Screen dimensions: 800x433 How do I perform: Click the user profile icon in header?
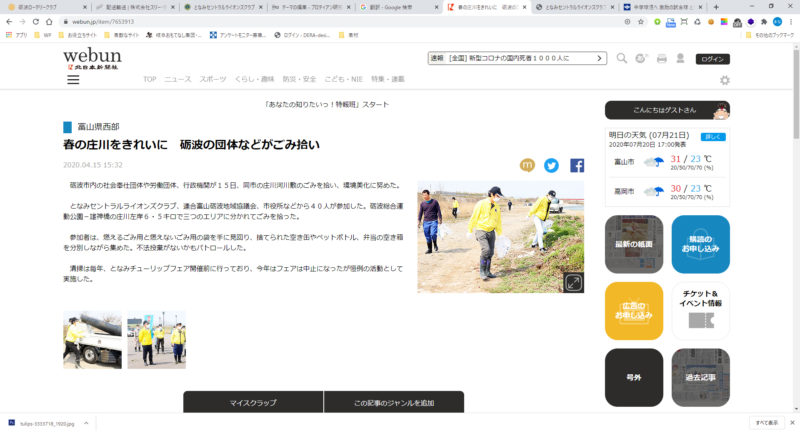click(680, 59)
